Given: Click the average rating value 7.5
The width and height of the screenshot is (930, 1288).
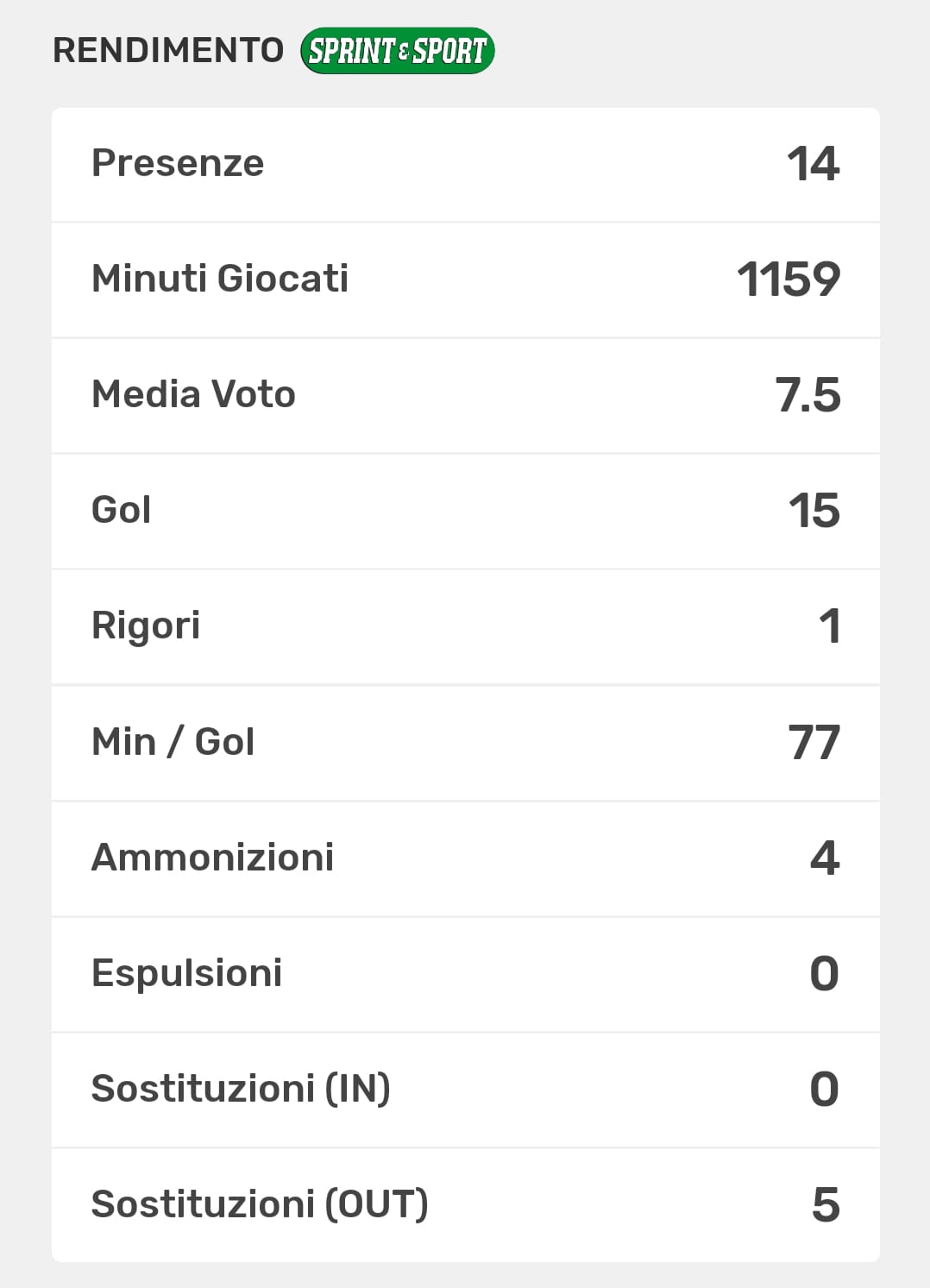Looking at the screenshot, I should (807, 395).
